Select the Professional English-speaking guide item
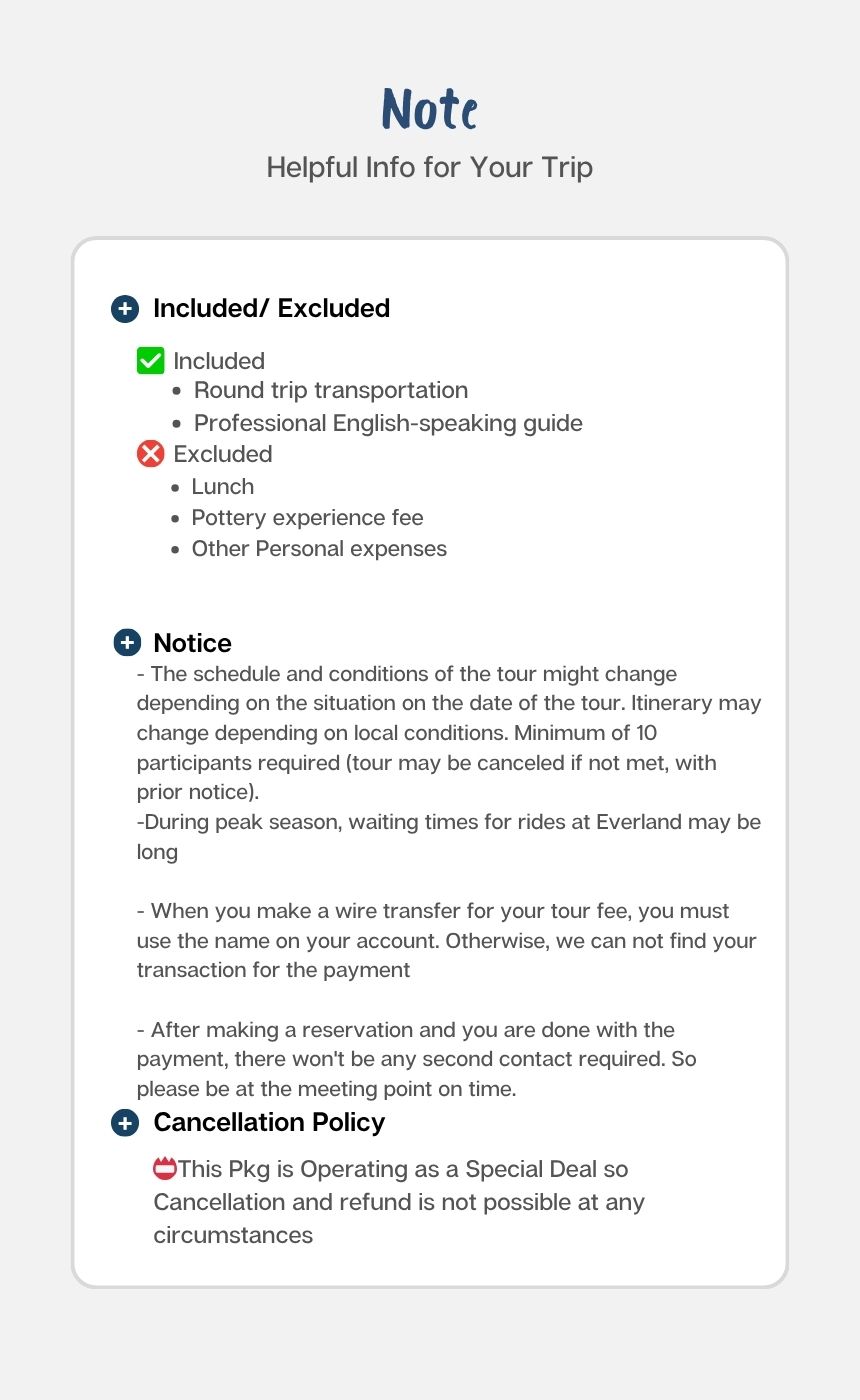Image resolution: width=860 pixels, height=1400 pixels. (x=388, y=423)
